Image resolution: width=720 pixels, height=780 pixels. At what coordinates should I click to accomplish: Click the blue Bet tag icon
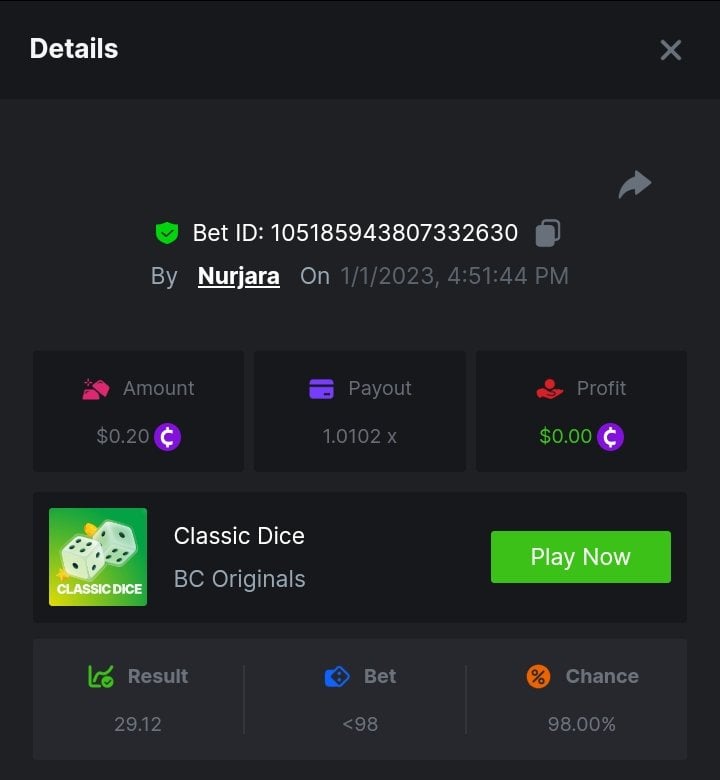point(337,677)
